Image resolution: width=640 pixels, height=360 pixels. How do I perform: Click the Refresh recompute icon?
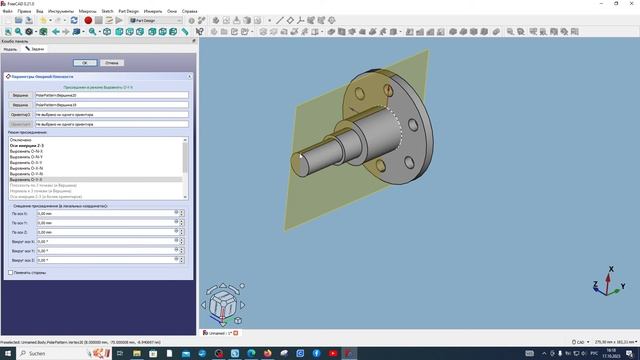[x=74, y=20]
